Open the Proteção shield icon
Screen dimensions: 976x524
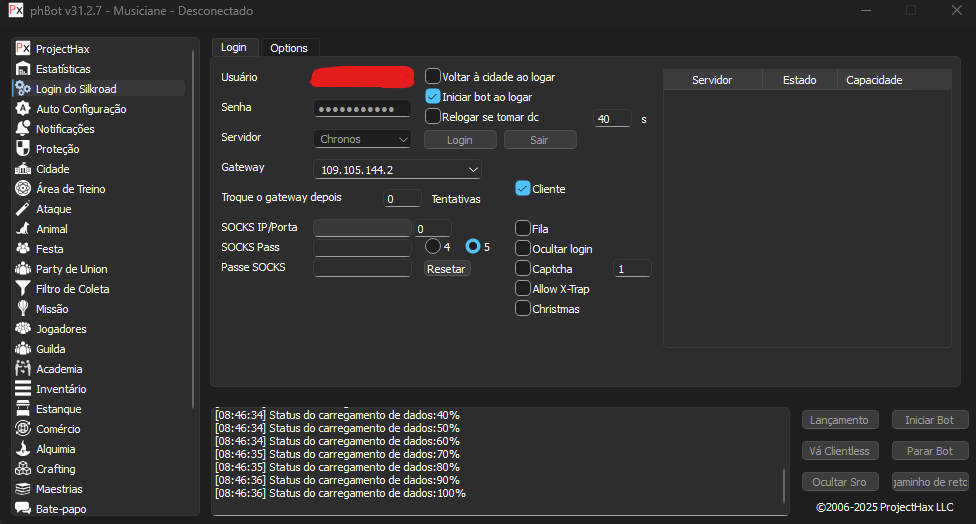(23, 149)
